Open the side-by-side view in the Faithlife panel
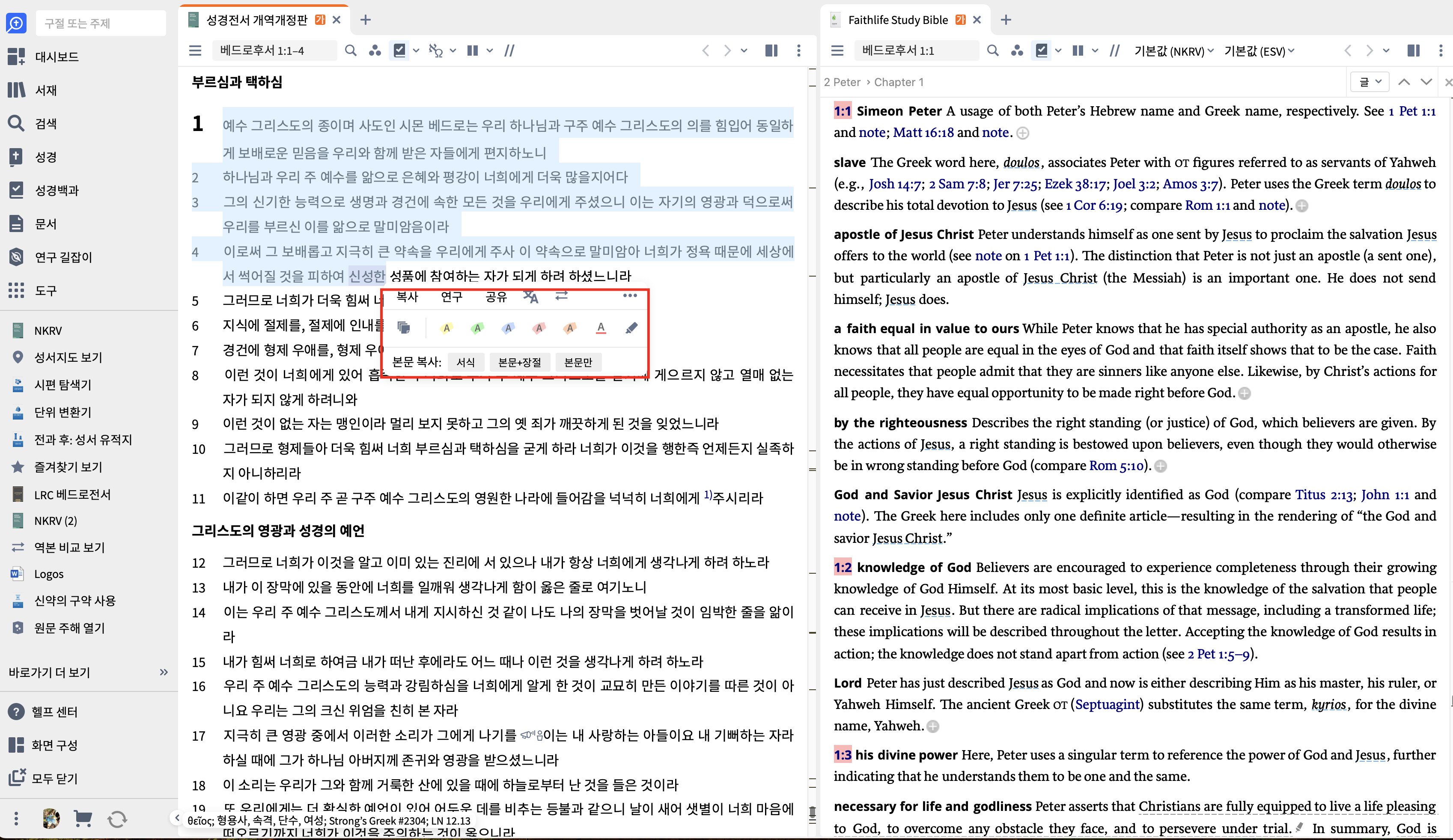The image size is (1453, 840). click(1413, 51)
